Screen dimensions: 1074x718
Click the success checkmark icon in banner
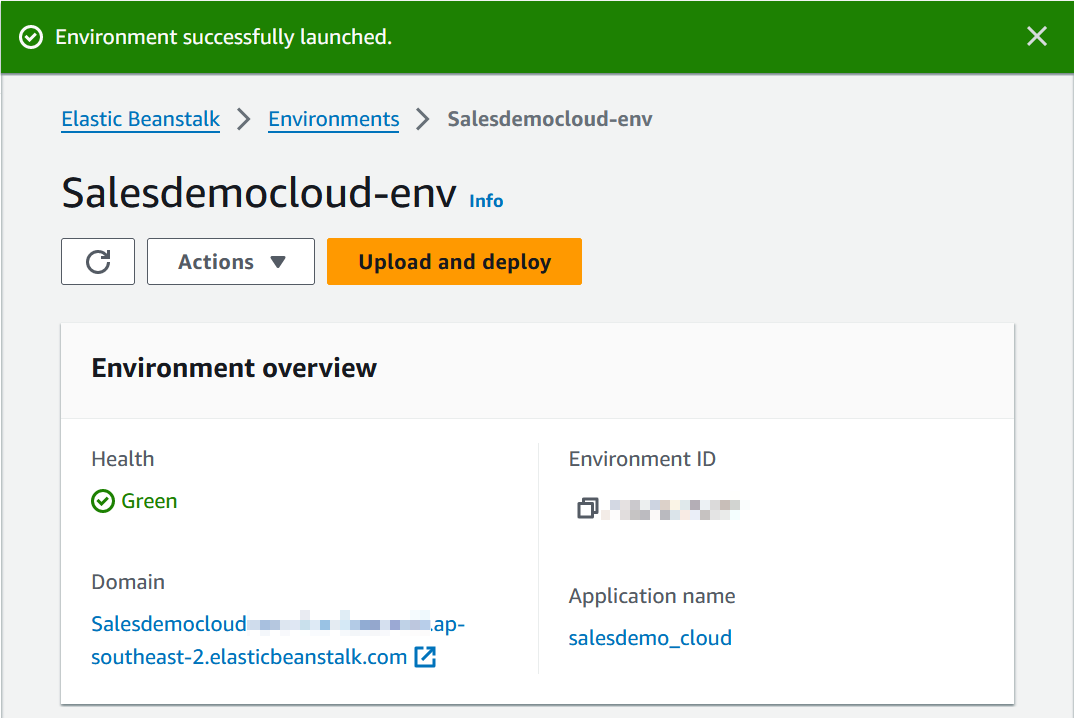(32, 37)
